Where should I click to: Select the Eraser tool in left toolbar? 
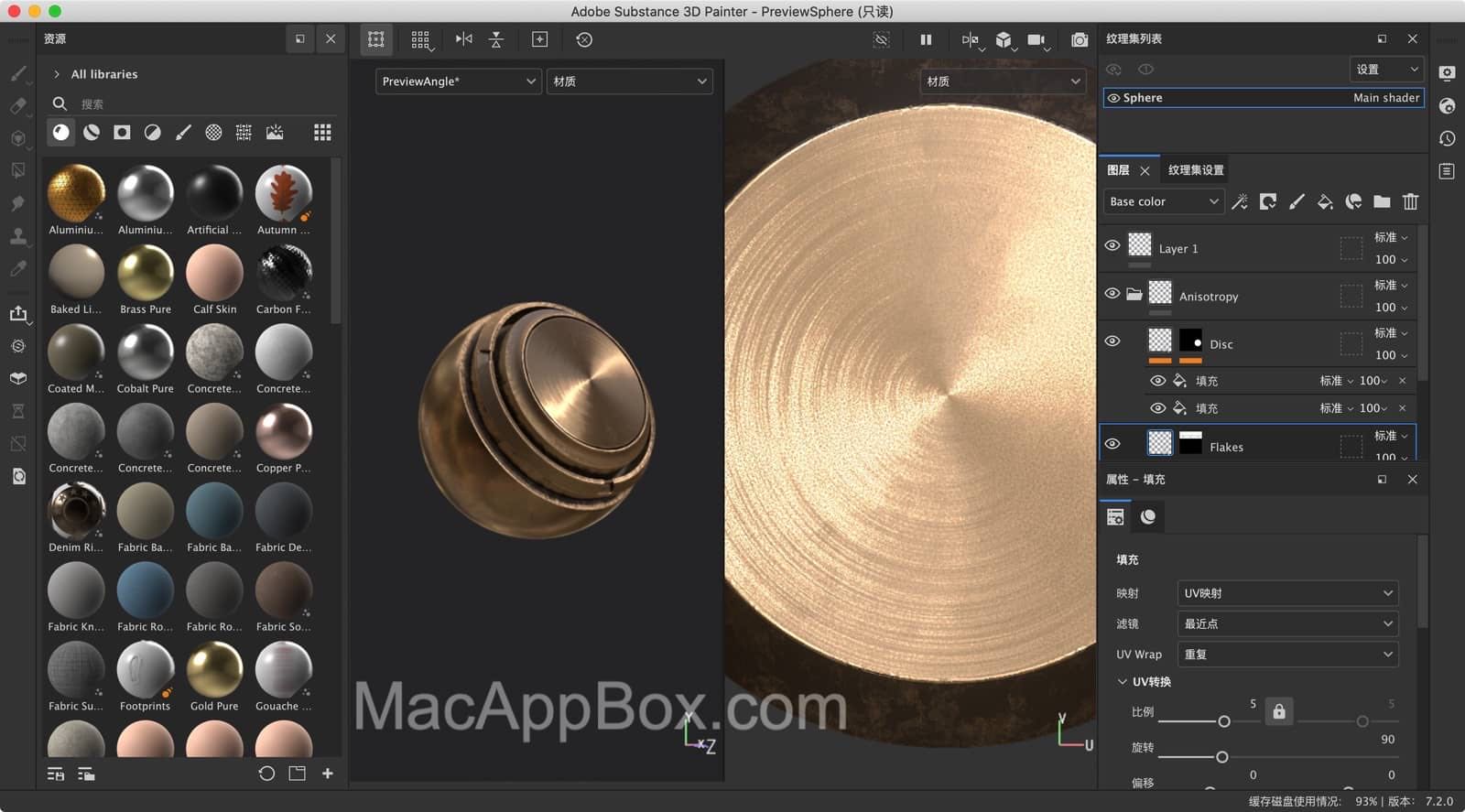(17, 106)
